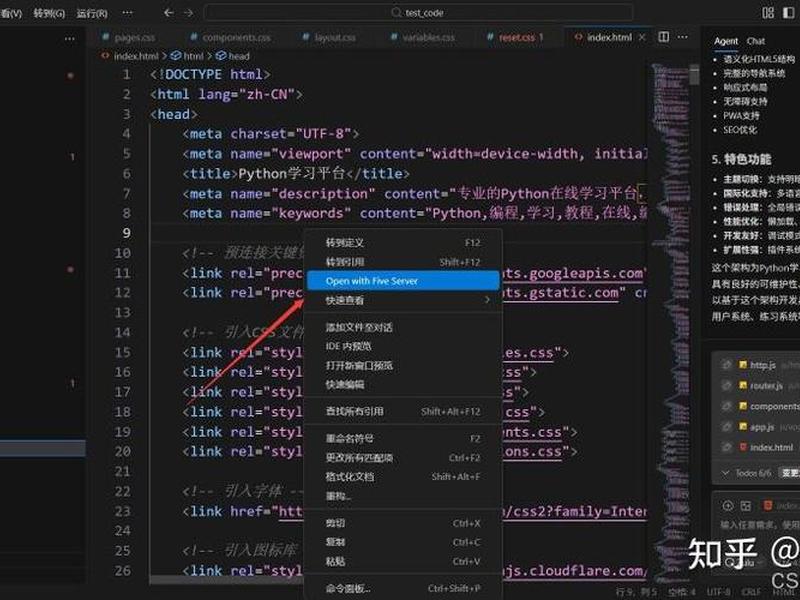Choose 更改所有匹配项
Screen dimensions: 800x600
coord(403,458)
